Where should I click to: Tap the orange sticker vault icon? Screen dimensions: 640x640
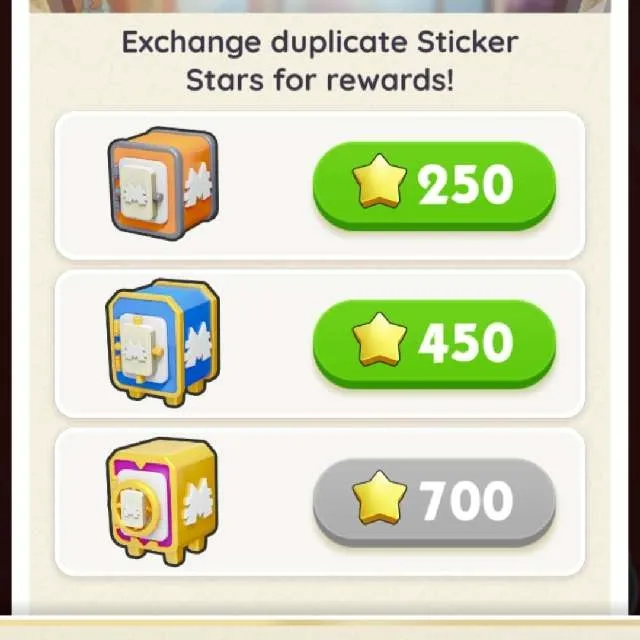(x=163, y=184)
